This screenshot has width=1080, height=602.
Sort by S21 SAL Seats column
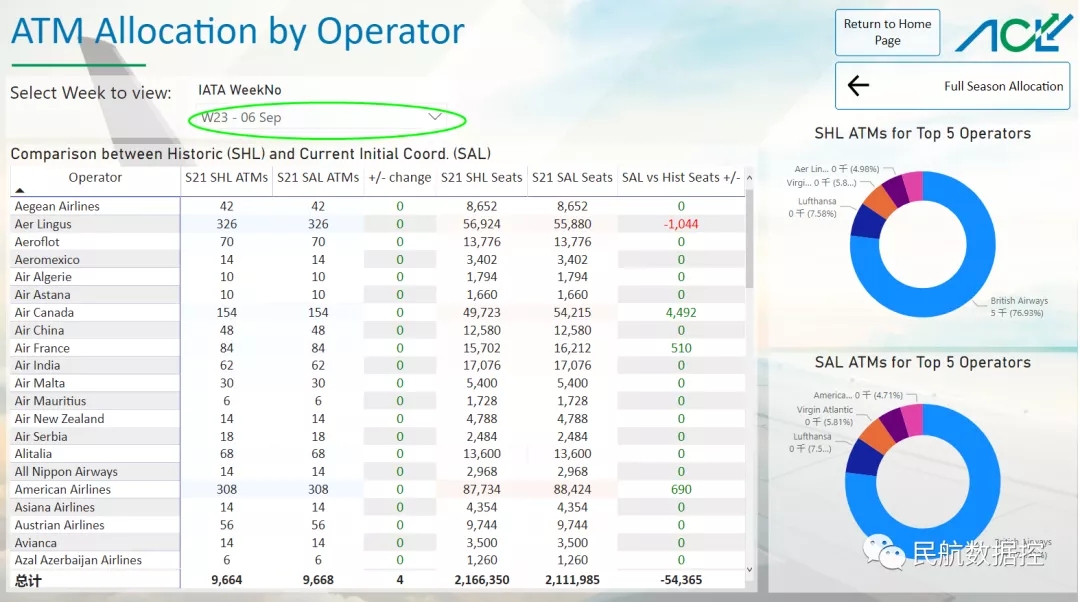point(572,177)
